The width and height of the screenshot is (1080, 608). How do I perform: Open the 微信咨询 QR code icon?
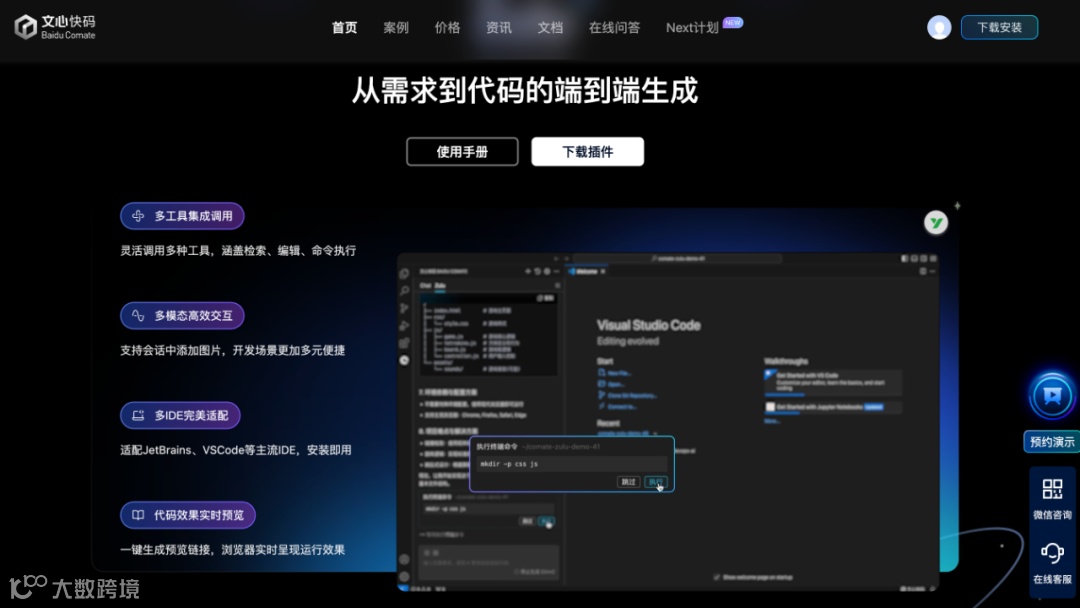click(x=1052, y=489)
